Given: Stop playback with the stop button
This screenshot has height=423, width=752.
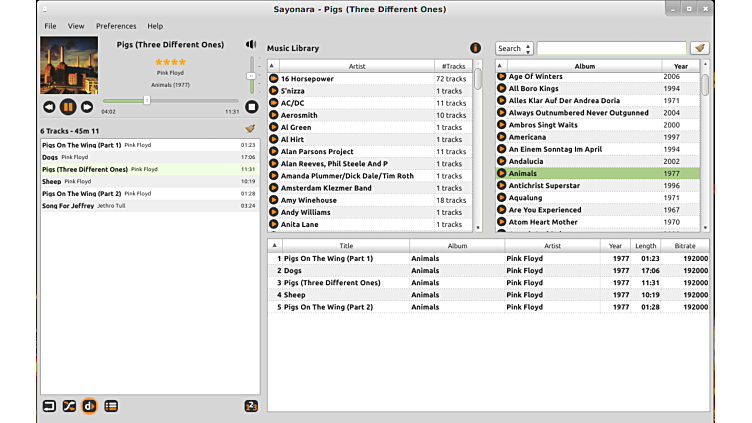Looking at the screenshot, I should tap(252, 107).
